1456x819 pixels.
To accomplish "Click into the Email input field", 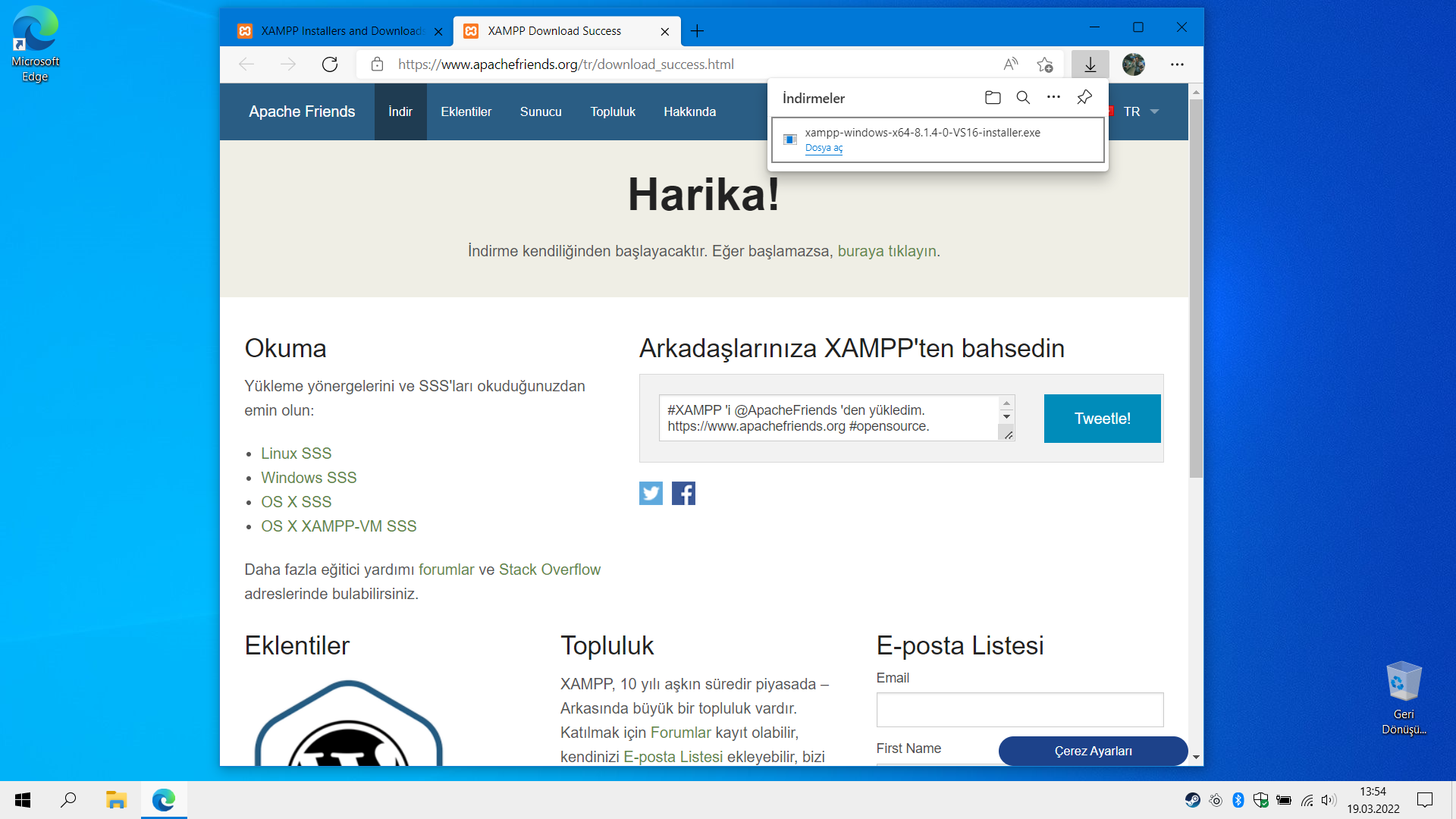I will (1020, 710).
